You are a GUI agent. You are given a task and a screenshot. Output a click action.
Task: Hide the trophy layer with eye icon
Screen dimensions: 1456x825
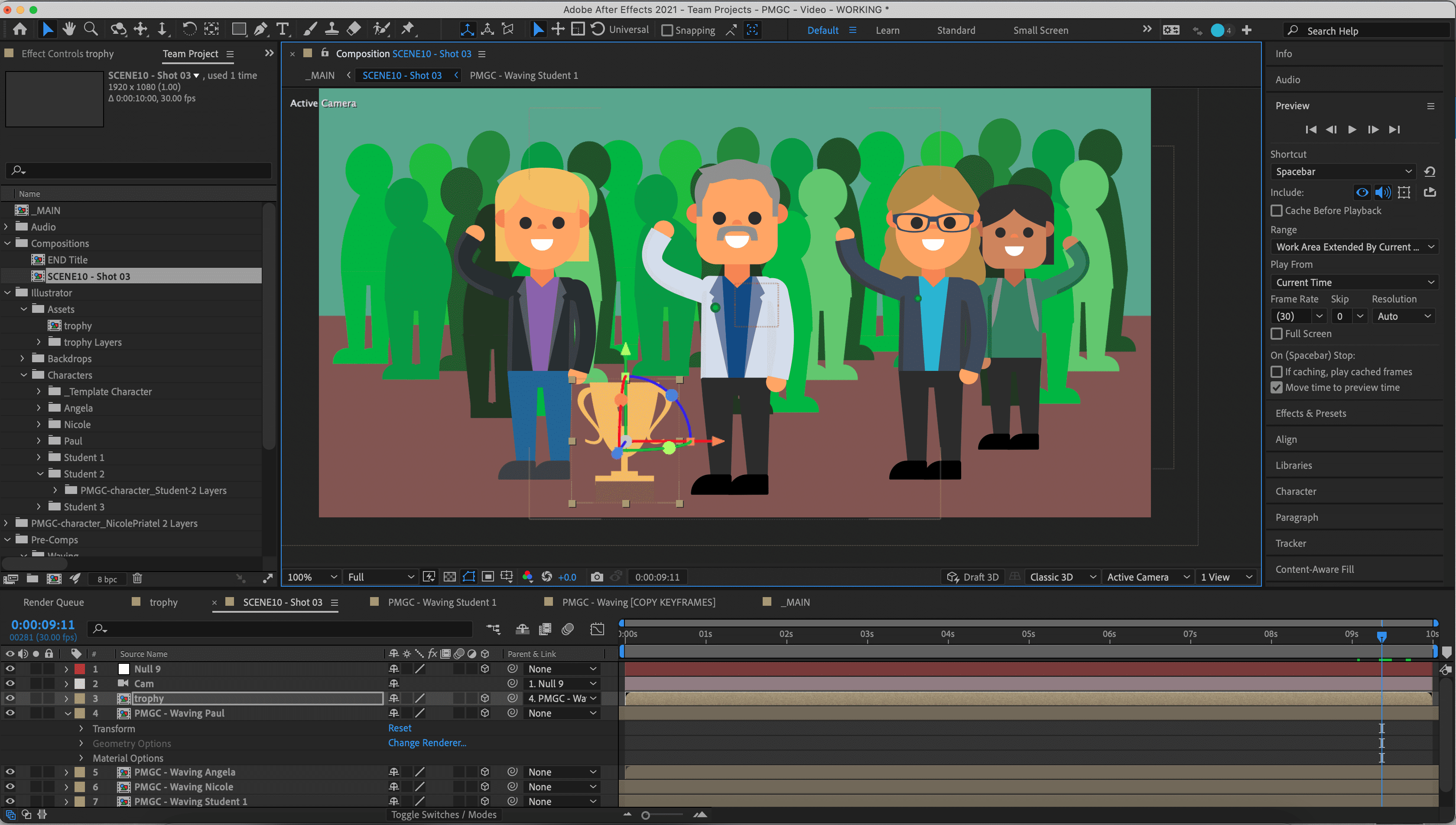coord(10,698)
